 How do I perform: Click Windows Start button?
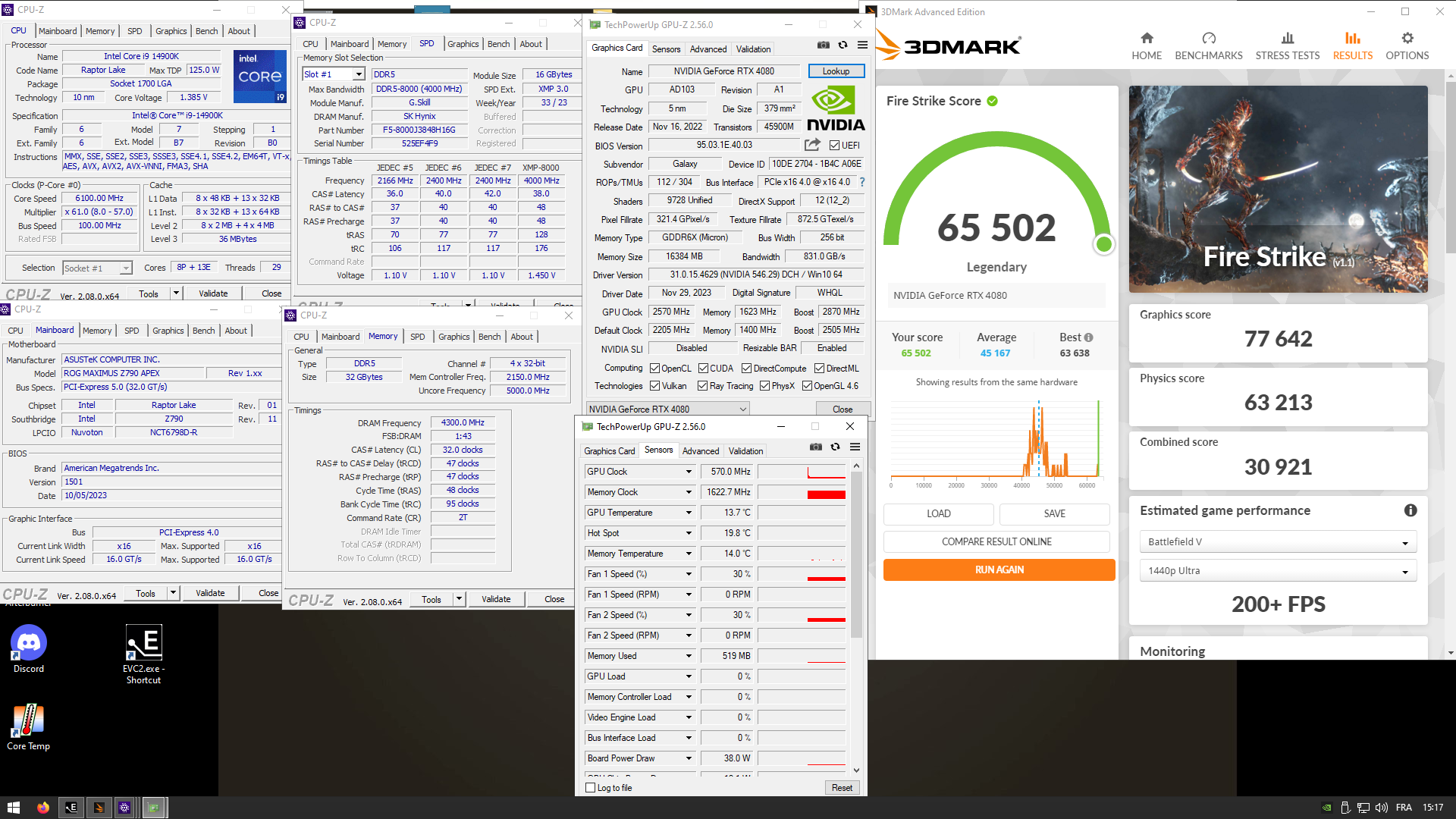13,808
